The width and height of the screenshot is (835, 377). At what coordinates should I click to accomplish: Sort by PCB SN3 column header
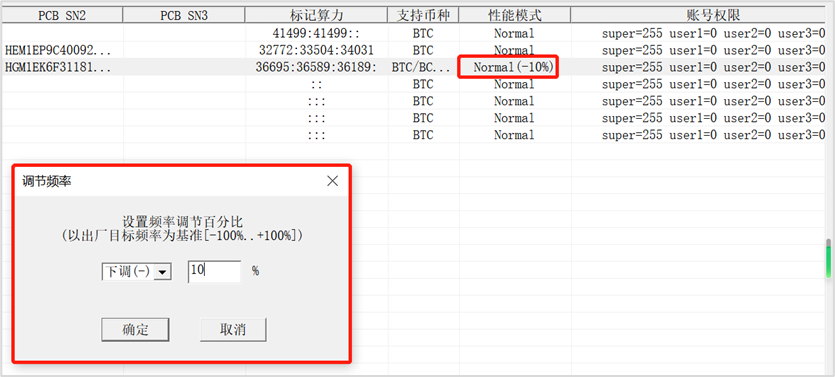(x=184, y=15)
